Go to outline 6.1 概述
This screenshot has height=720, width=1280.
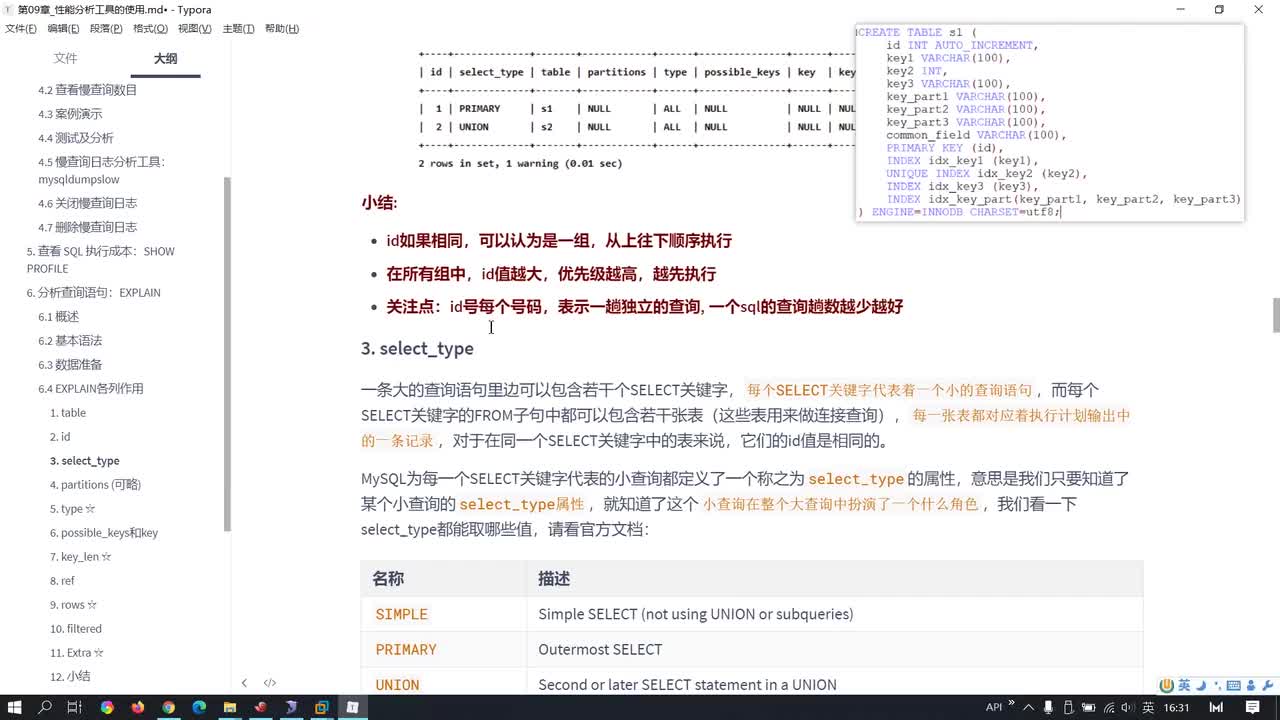pos(58,317)
